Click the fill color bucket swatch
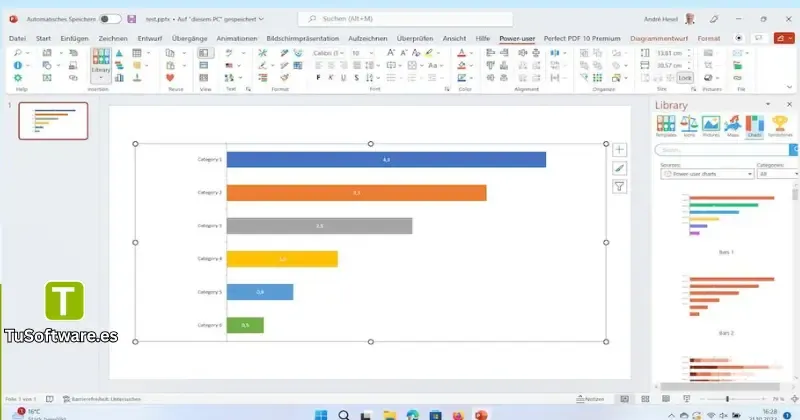Viewport: 800px width, 420px height. point(462,65)
